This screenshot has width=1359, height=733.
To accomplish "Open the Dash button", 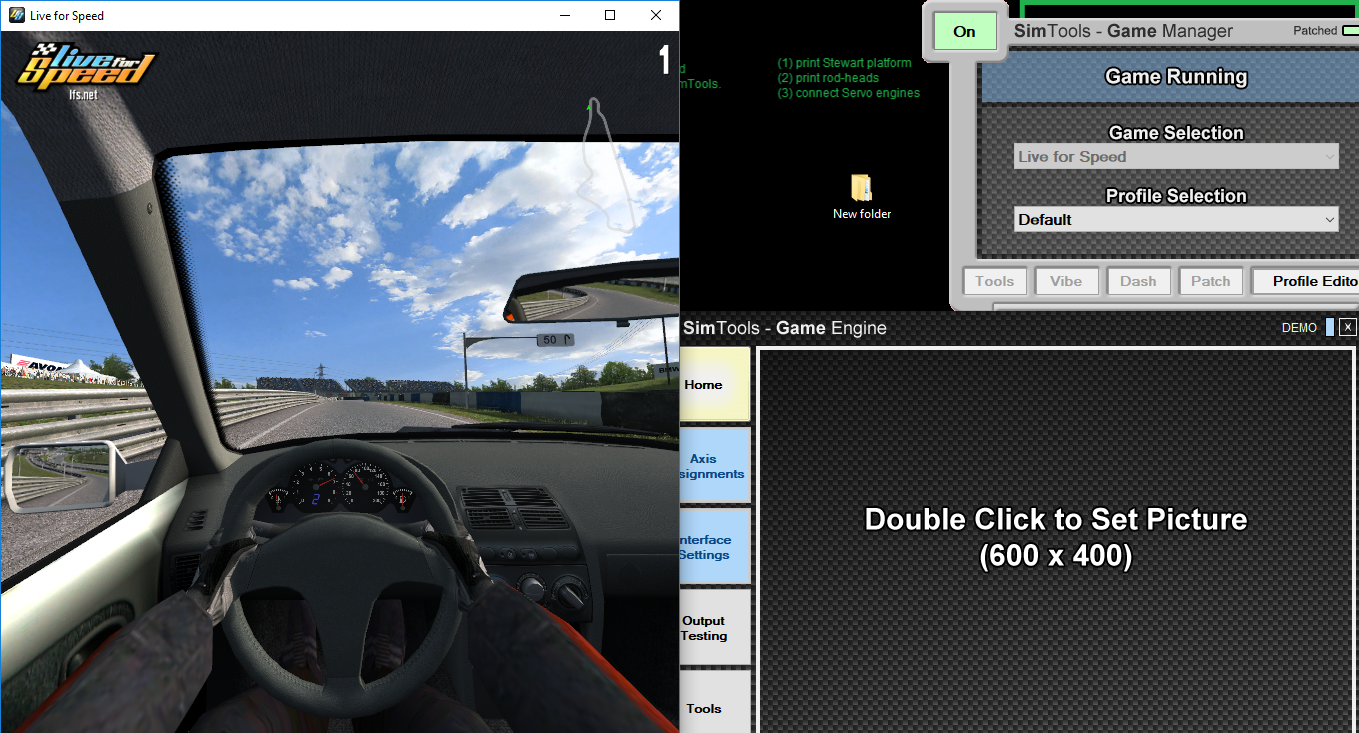I will tap(1138, 281).
